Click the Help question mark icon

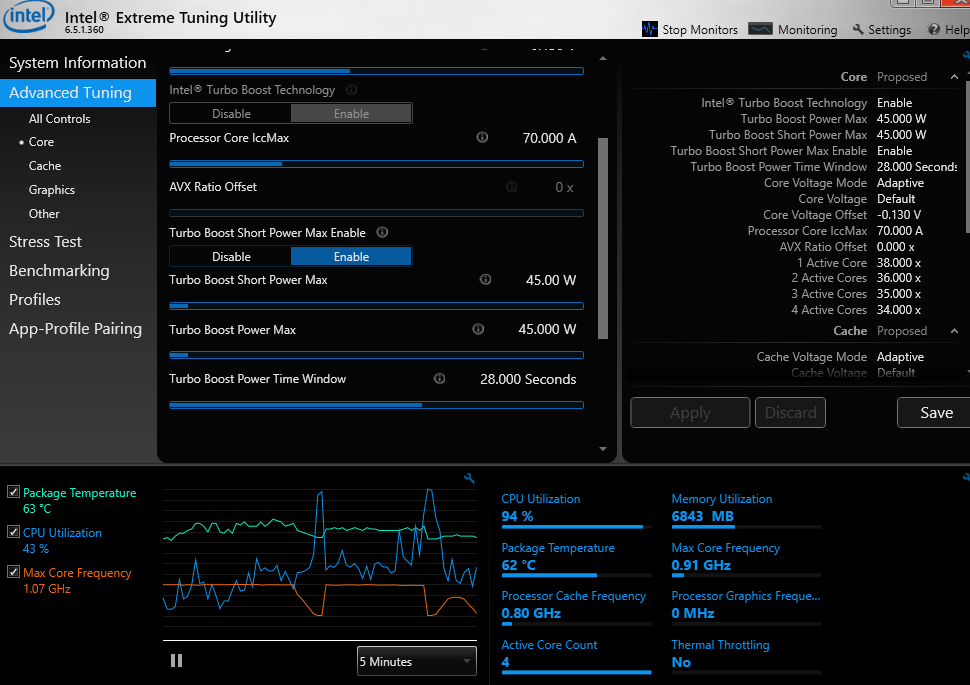934,29
